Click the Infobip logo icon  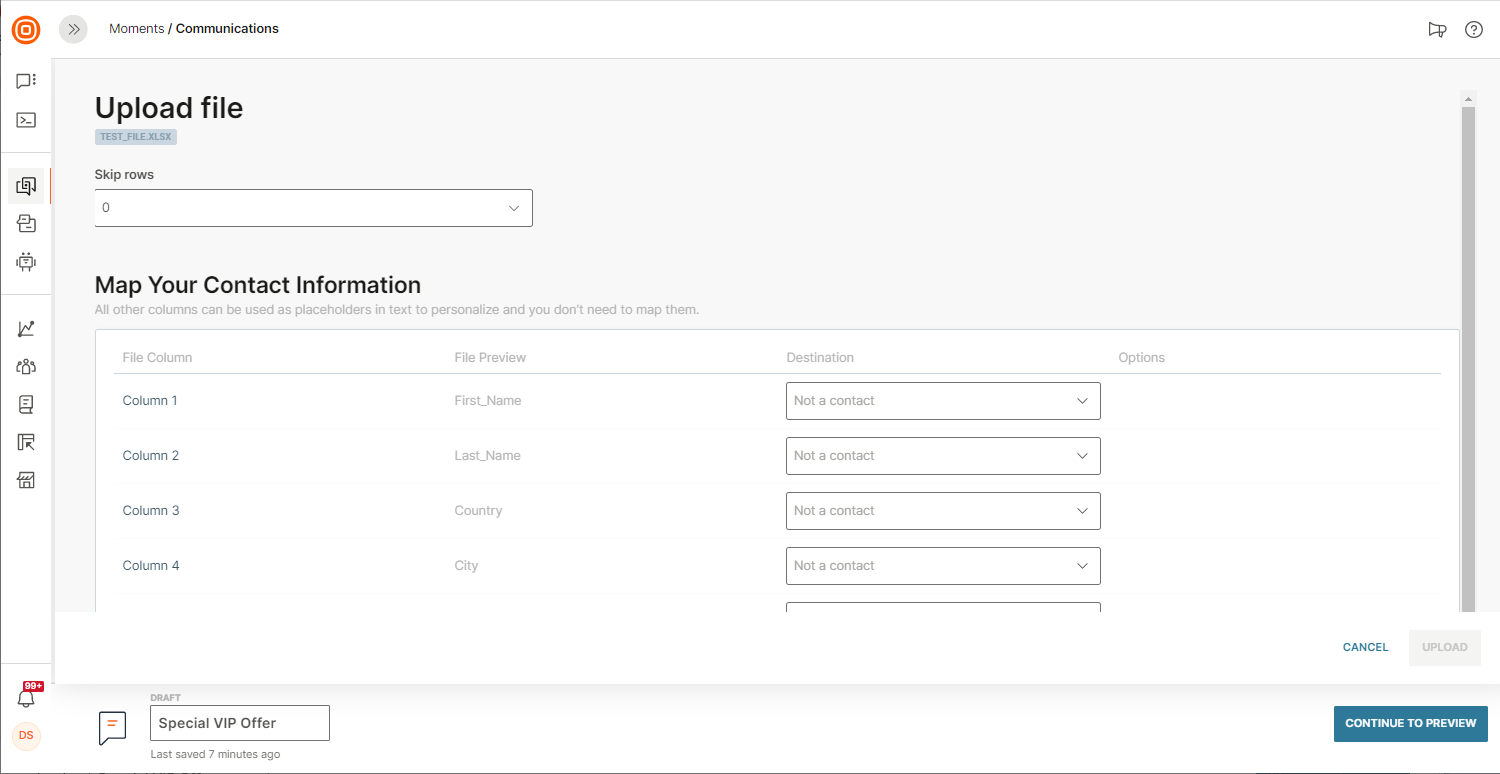(26, 30)
